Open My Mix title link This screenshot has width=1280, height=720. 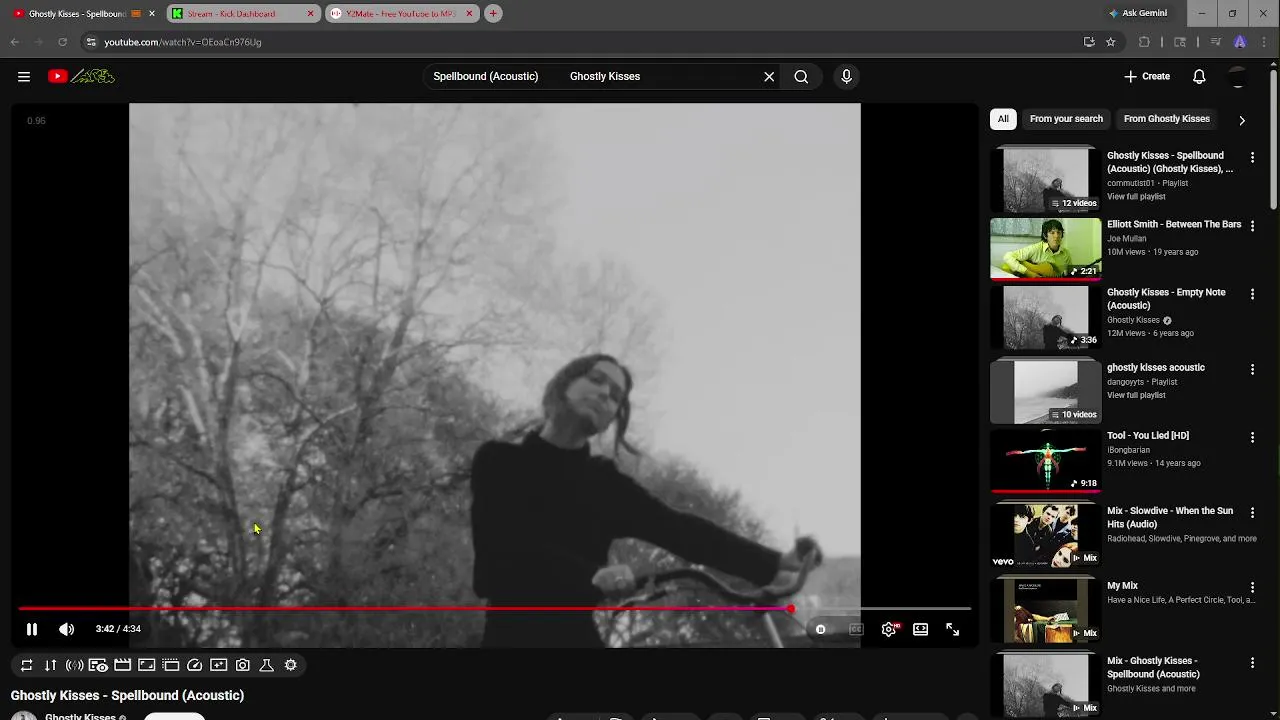[x=1122, y=586]
